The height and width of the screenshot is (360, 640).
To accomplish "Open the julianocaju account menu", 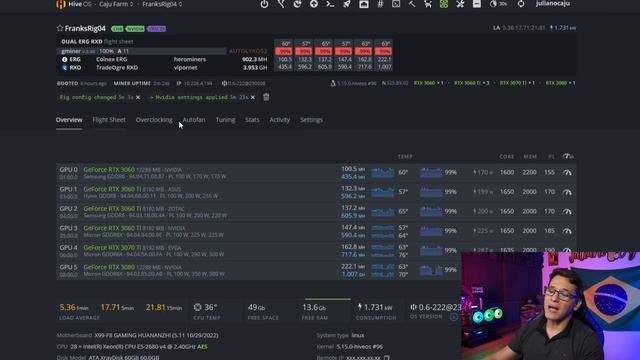I will coord(553,4).
